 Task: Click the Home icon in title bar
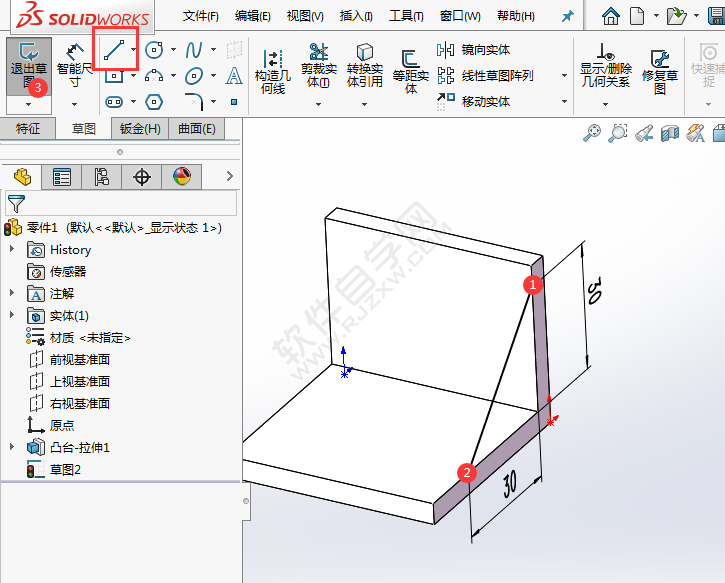tap(611, 16)
